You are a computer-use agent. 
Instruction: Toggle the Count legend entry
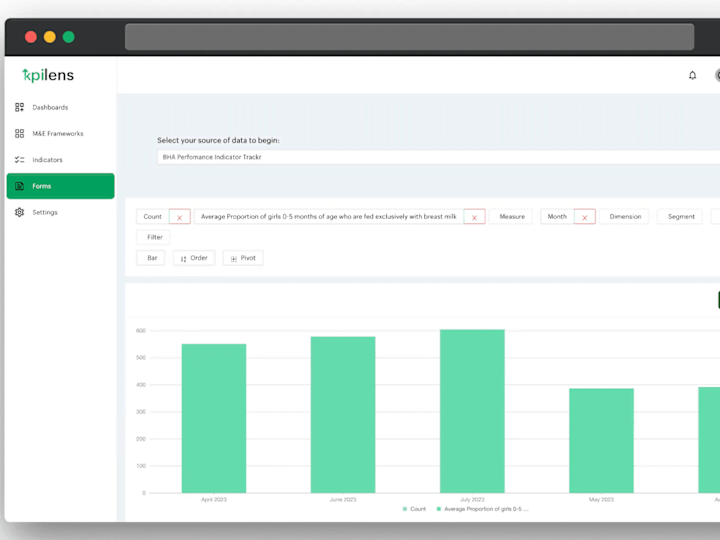pyautogui.click(x=414, y=509)
